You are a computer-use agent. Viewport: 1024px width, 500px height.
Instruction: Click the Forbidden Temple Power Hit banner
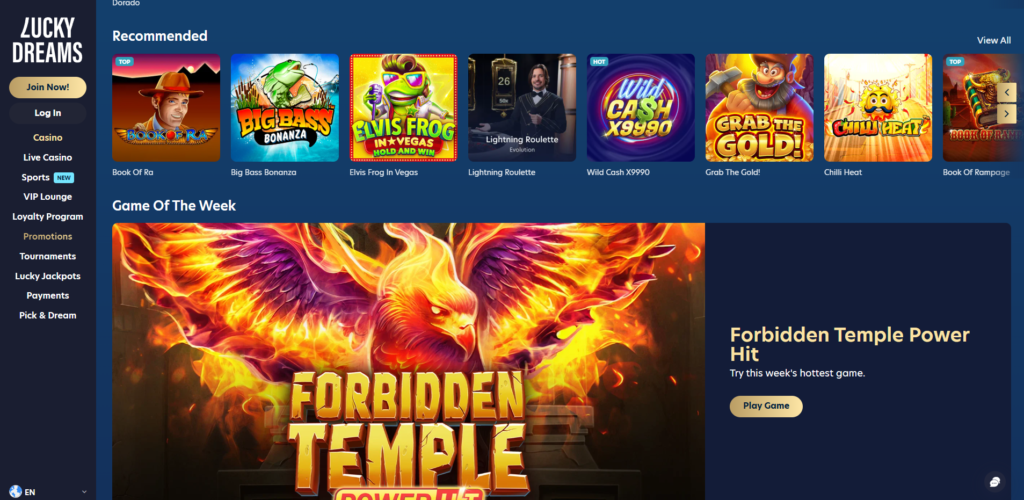[x=408, y=362]
